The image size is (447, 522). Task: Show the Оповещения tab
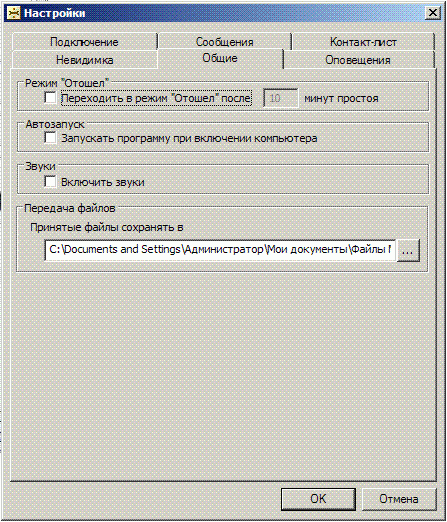point(358,60)
